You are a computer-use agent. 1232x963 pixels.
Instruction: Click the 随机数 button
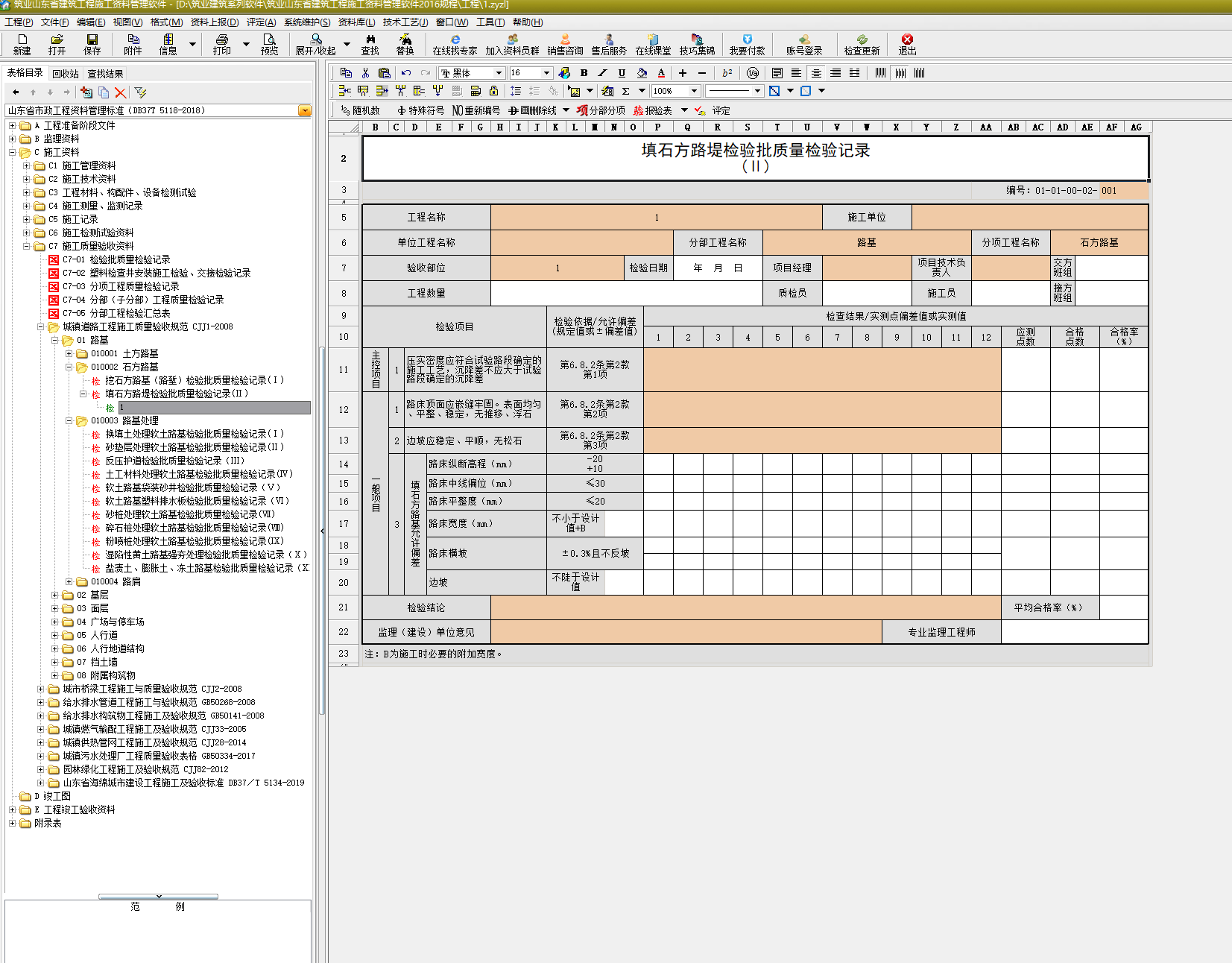point(360,110)
